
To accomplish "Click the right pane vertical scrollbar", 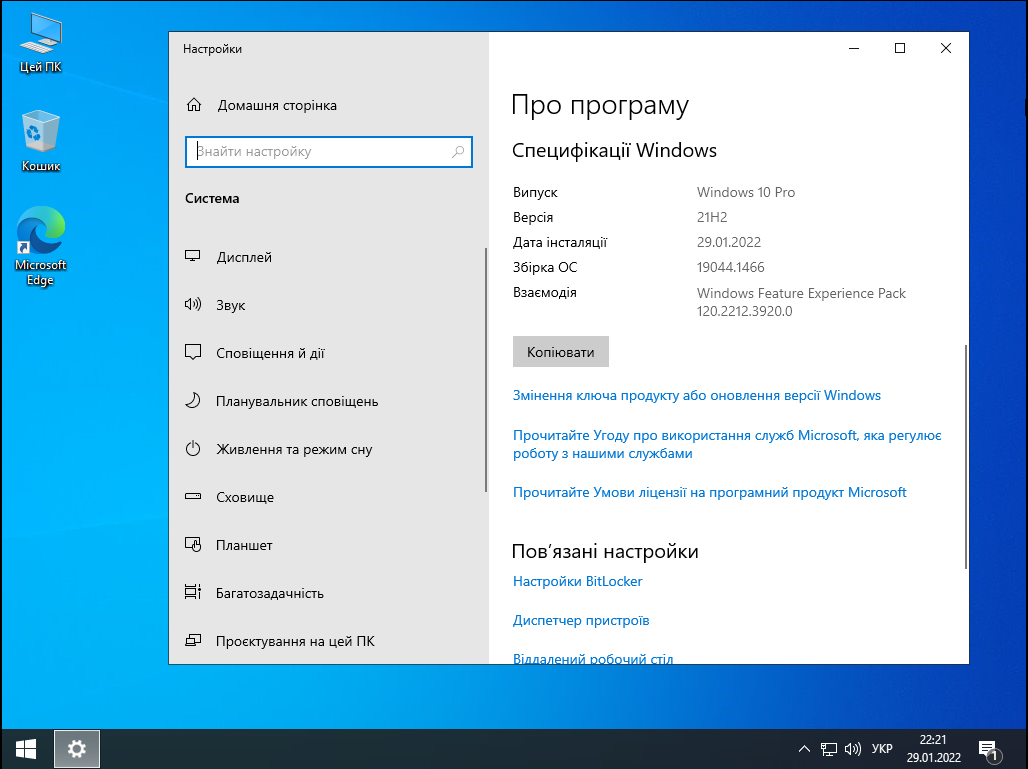I will (x=965, y=456).
